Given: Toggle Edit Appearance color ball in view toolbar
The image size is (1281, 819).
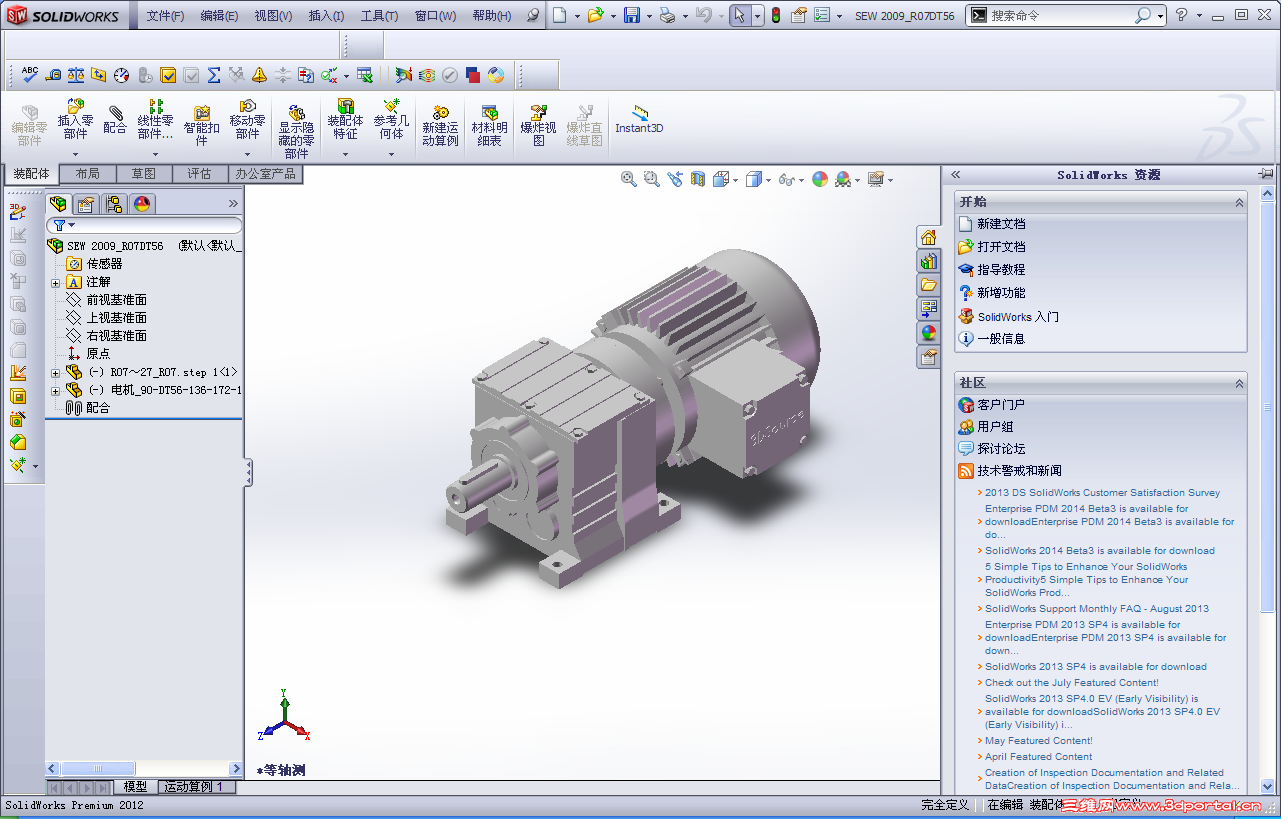Looking at the screenshot, I should [820, 179].
